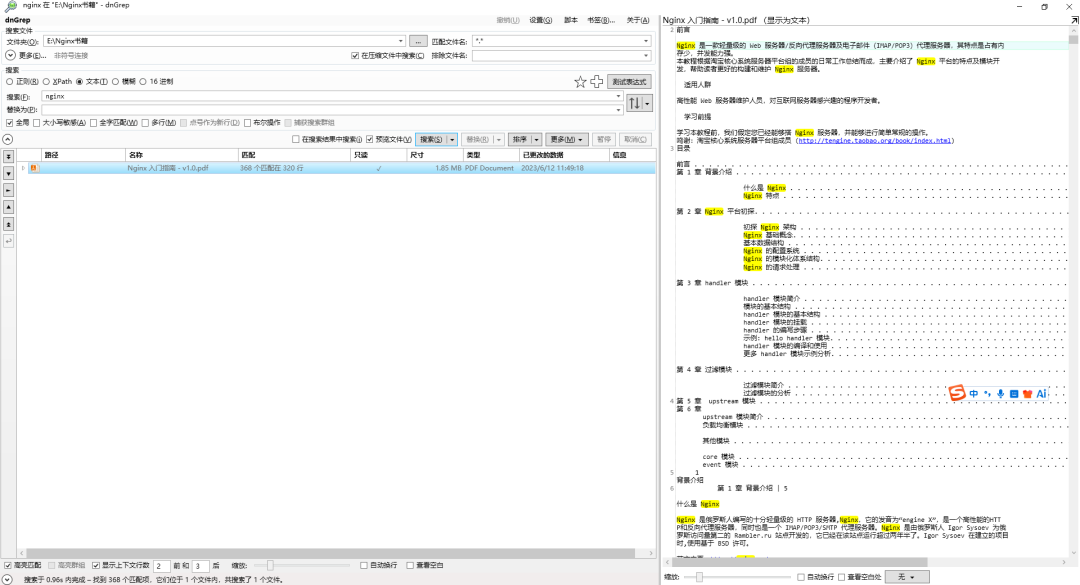The image size is (1080, 585).
Task: Toggle the 大小写敏感 case-sensitive checkbox
Action: click(x=37, y=123)
